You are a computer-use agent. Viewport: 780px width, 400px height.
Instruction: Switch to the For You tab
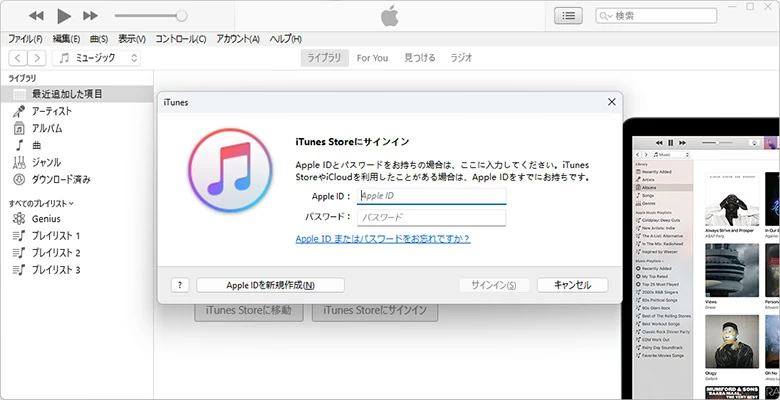(372, 58)
